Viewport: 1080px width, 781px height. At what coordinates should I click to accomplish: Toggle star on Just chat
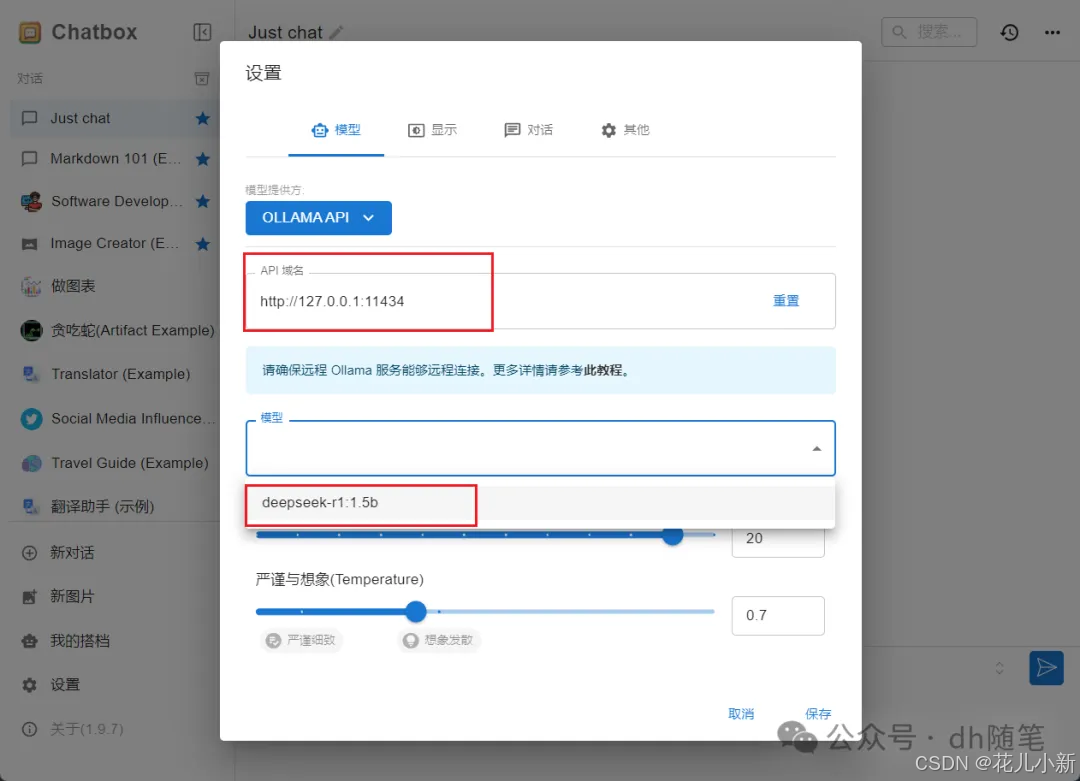pyautogui.click(x=202, y=118)
